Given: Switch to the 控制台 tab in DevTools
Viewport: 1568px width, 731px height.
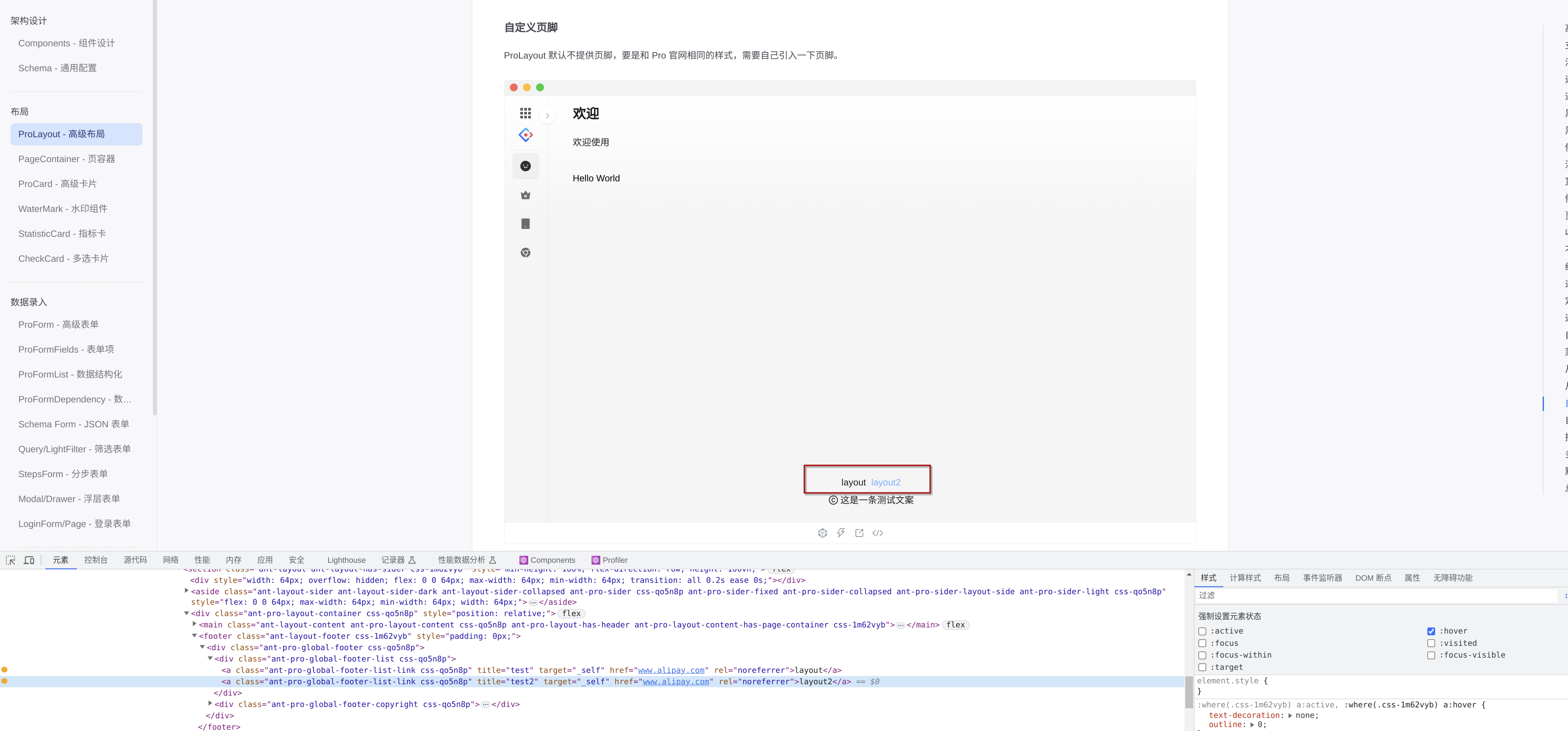Looking at the screenshot, I should (x=96, y=559).
